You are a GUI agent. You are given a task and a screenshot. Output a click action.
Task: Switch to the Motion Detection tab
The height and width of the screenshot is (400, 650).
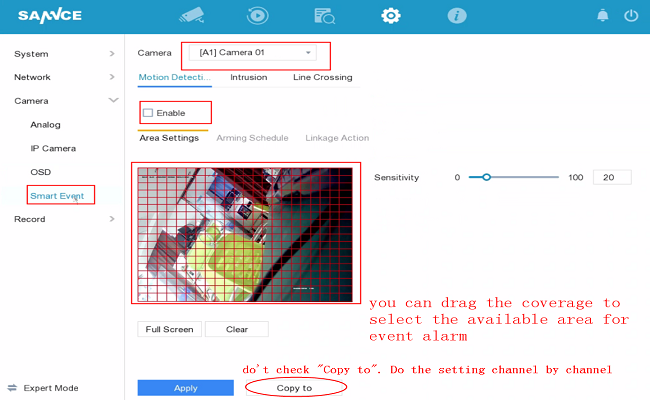[175, 77]
